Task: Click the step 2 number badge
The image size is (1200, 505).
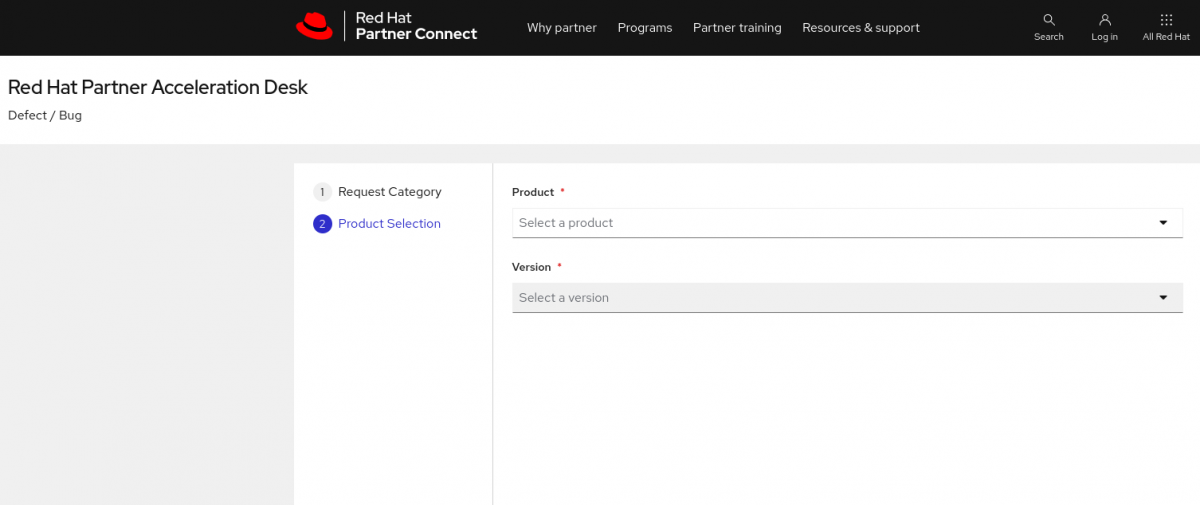Action: [x=322, y=224]
